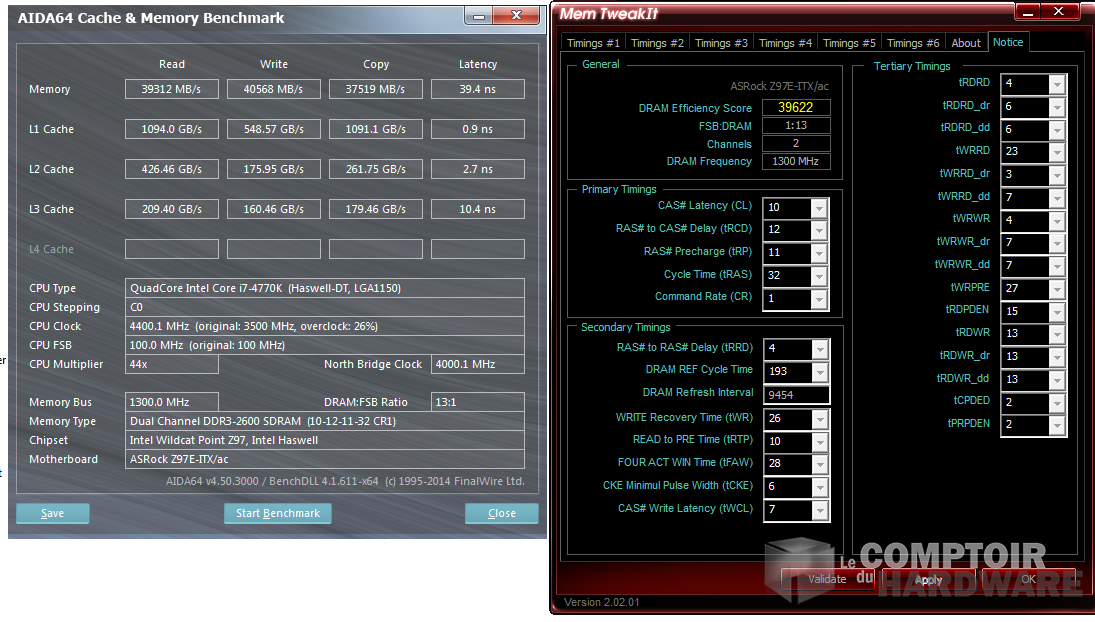Open the About tab in Mem TweakIt

[966, 43]
